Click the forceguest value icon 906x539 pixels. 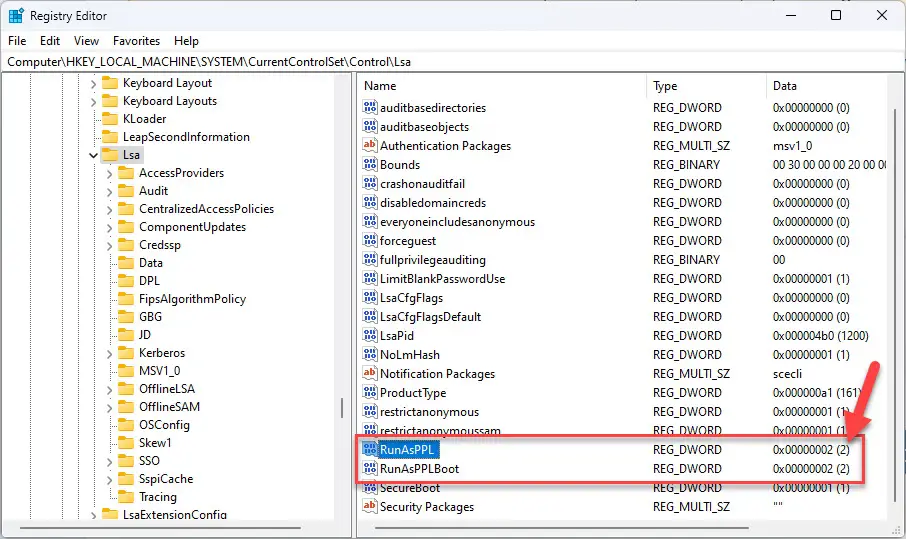370,240
